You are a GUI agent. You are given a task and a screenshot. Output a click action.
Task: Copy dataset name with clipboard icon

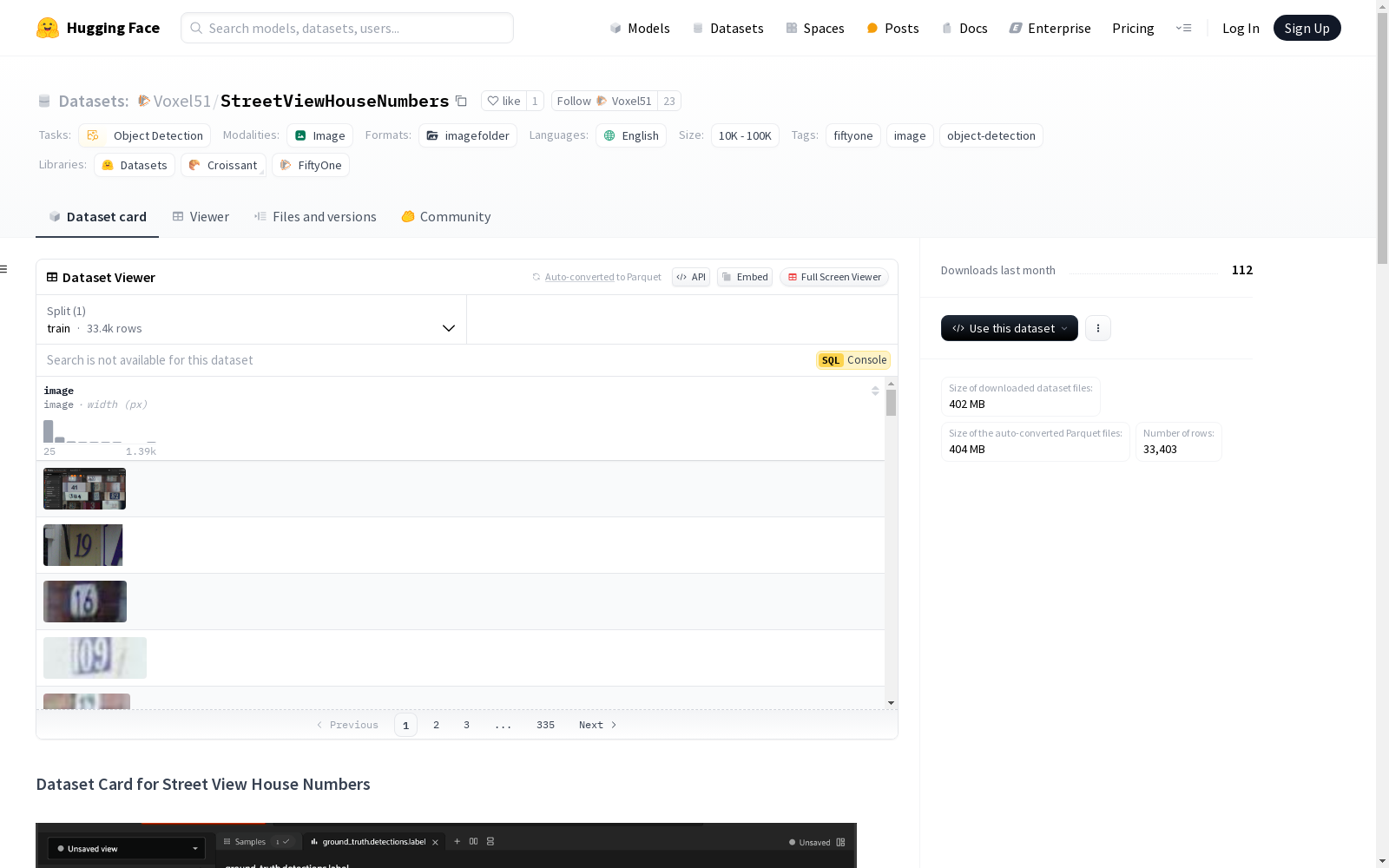462,102
